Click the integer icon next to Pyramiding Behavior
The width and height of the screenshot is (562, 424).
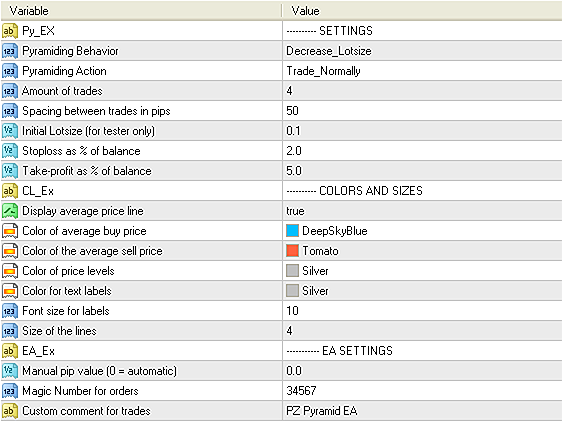point(10,51)
